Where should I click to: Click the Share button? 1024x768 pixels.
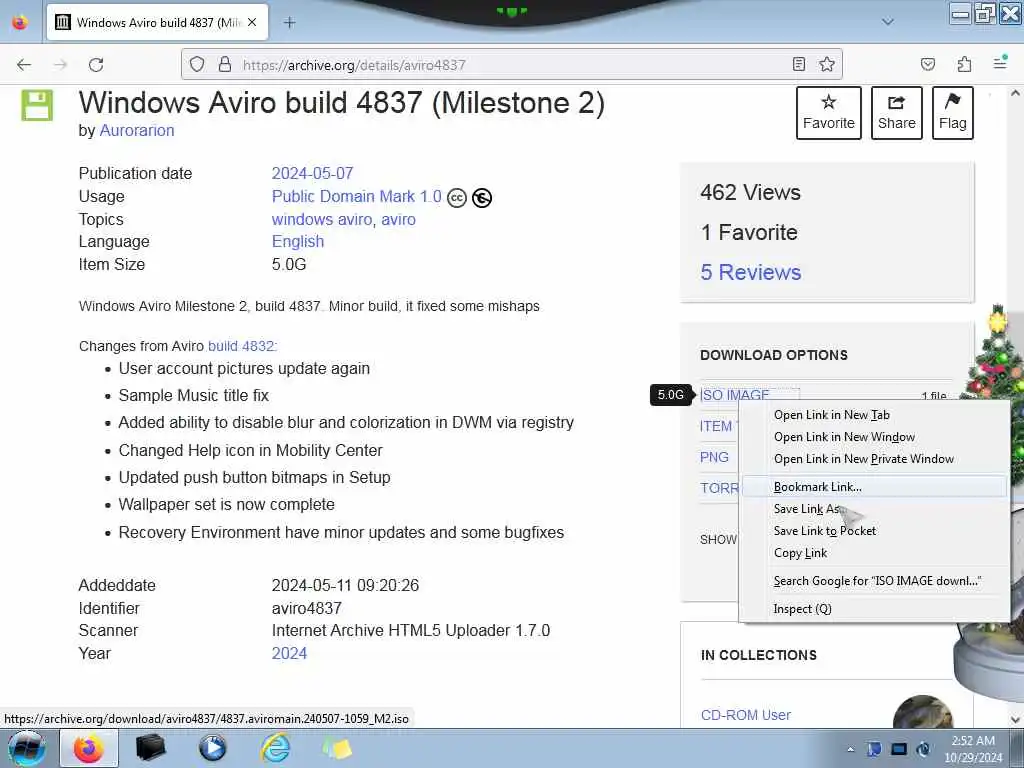[x=897, y=113]
